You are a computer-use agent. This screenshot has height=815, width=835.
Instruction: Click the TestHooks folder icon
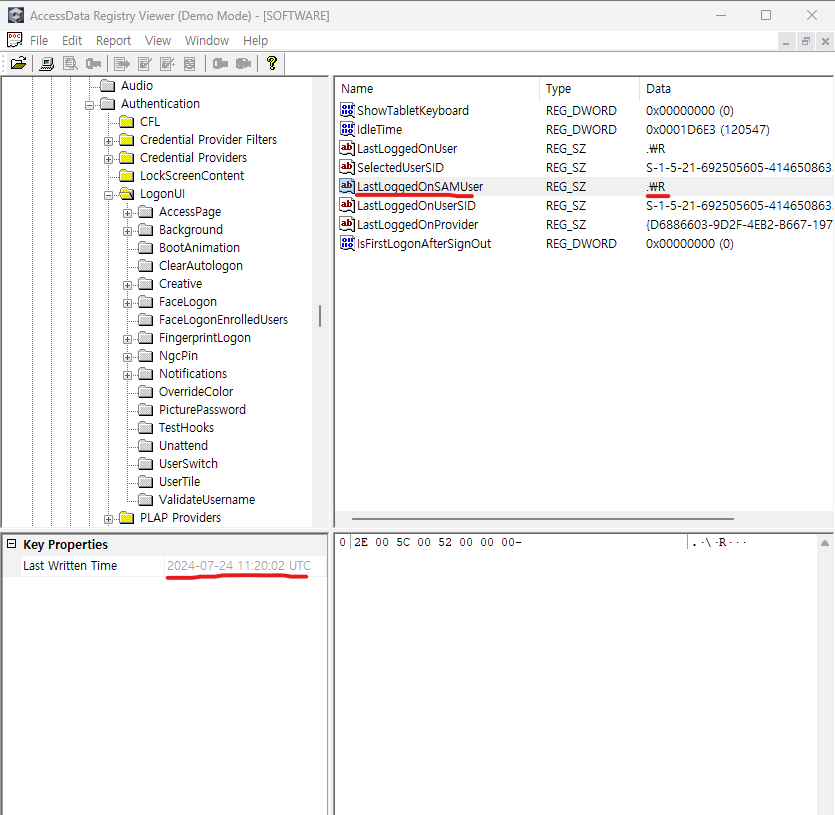pos(145,428)
